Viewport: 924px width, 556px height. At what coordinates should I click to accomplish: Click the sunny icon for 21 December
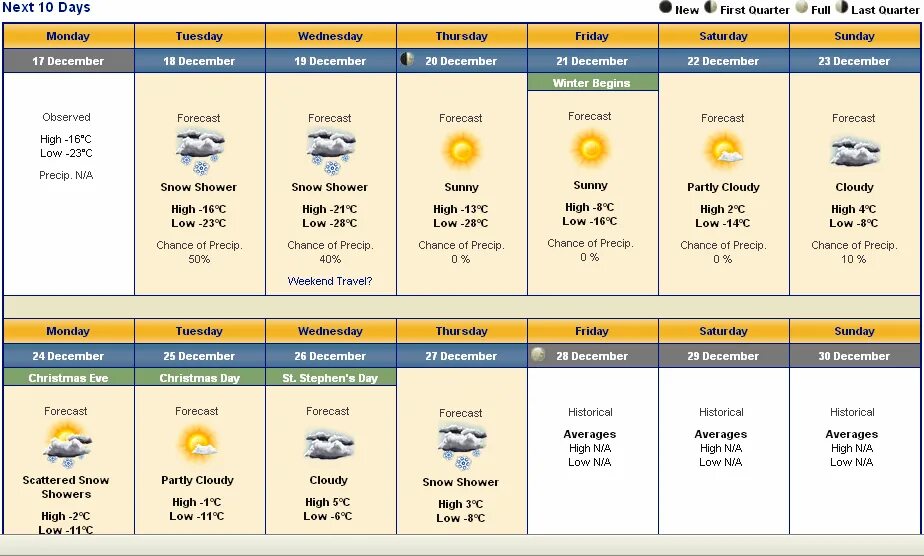pyautogui.click(x=590, y=149)
